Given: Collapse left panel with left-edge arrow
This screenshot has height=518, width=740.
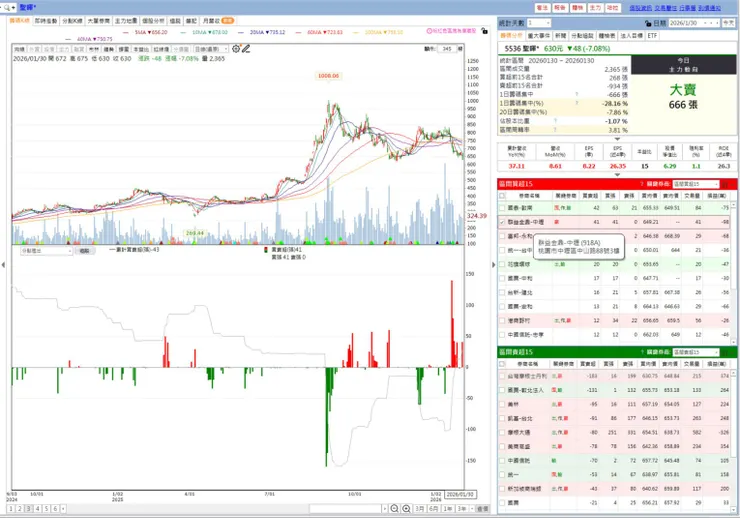Looking at the screenshot, I should [3, 265].
